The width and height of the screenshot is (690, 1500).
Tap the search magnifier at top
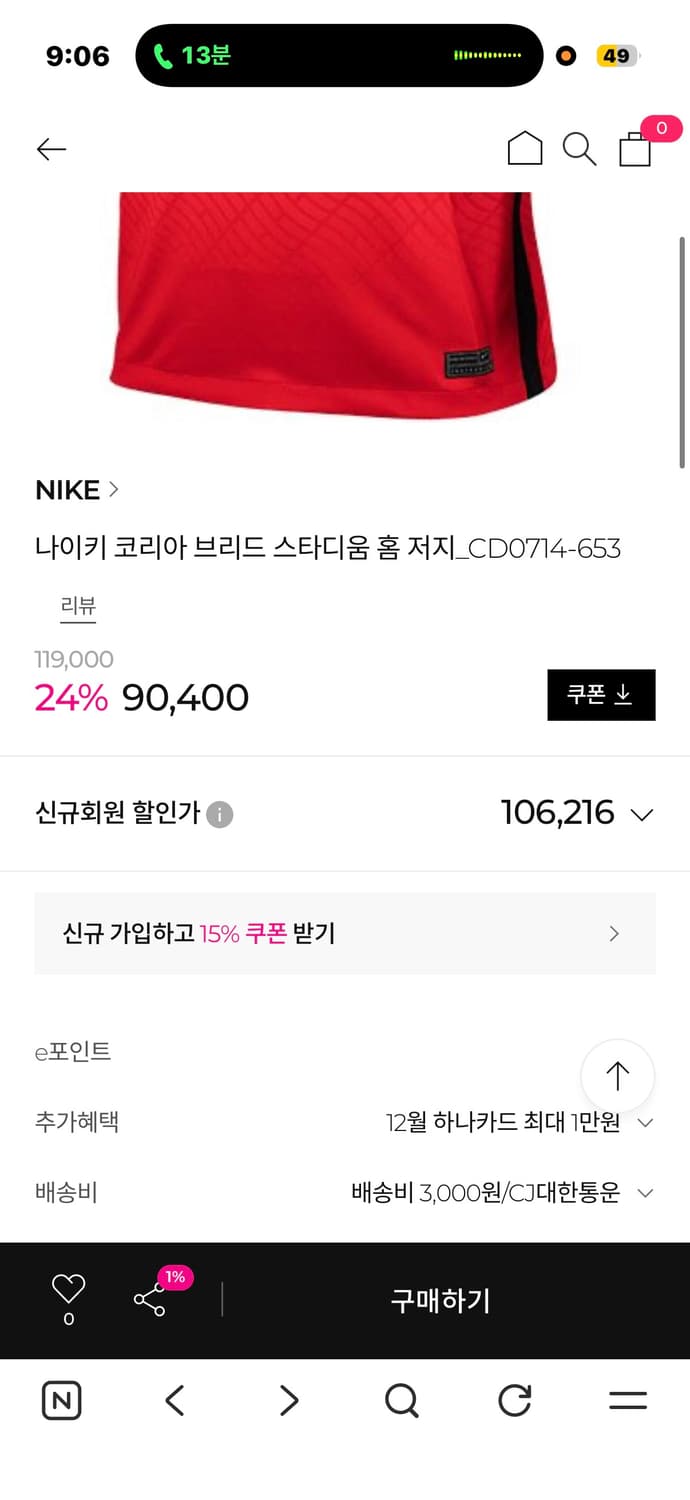[580, 148]
